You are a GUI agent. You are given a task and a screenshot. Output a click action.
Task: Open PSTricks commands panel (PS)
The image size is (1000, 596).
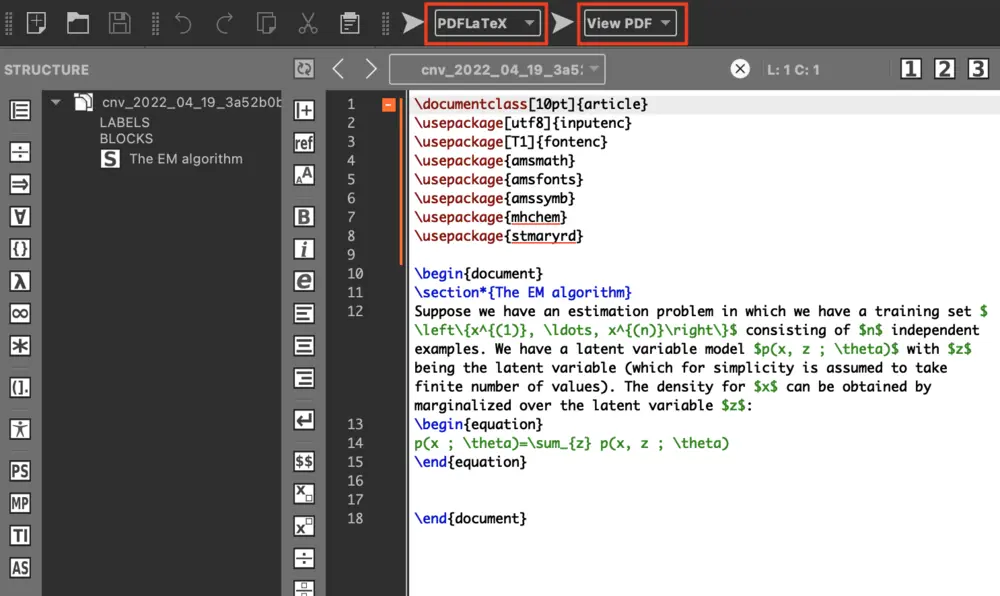(20, 471)
